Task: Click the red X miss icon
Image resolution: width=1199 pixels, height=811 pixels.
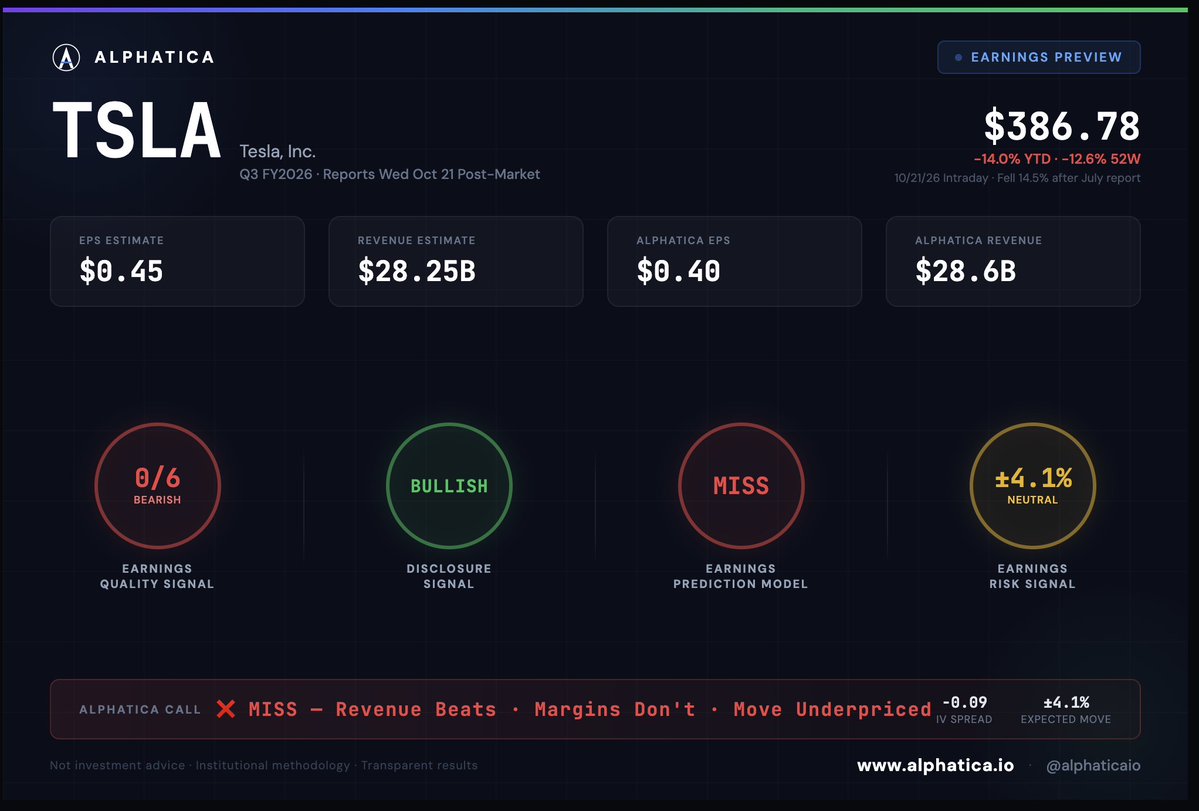Action: click(x=226, y=709)
